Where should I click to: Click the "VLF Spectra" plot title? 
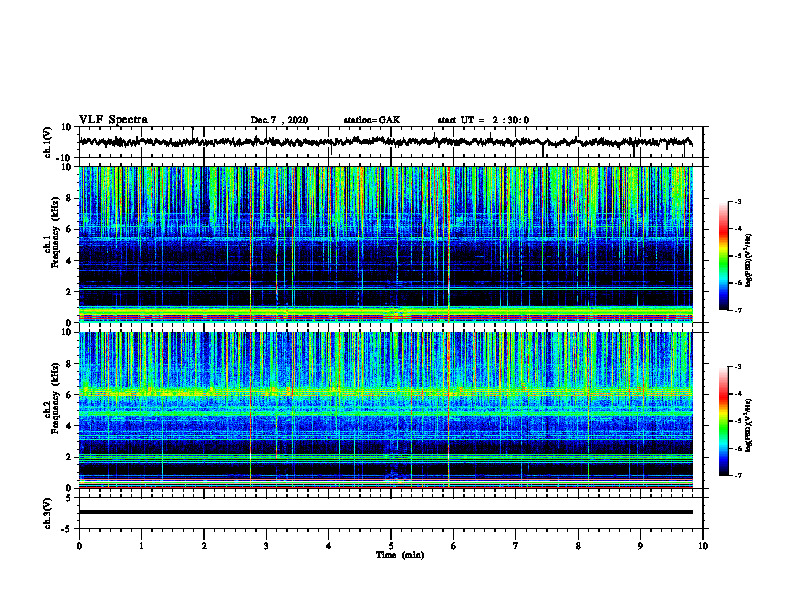coord(113,120)
